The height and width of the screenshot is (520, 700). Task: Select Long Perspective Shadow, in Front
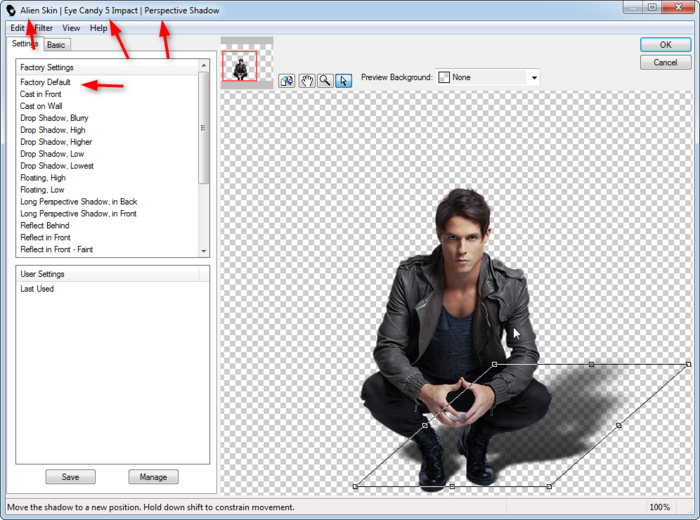tap(78, 214)
